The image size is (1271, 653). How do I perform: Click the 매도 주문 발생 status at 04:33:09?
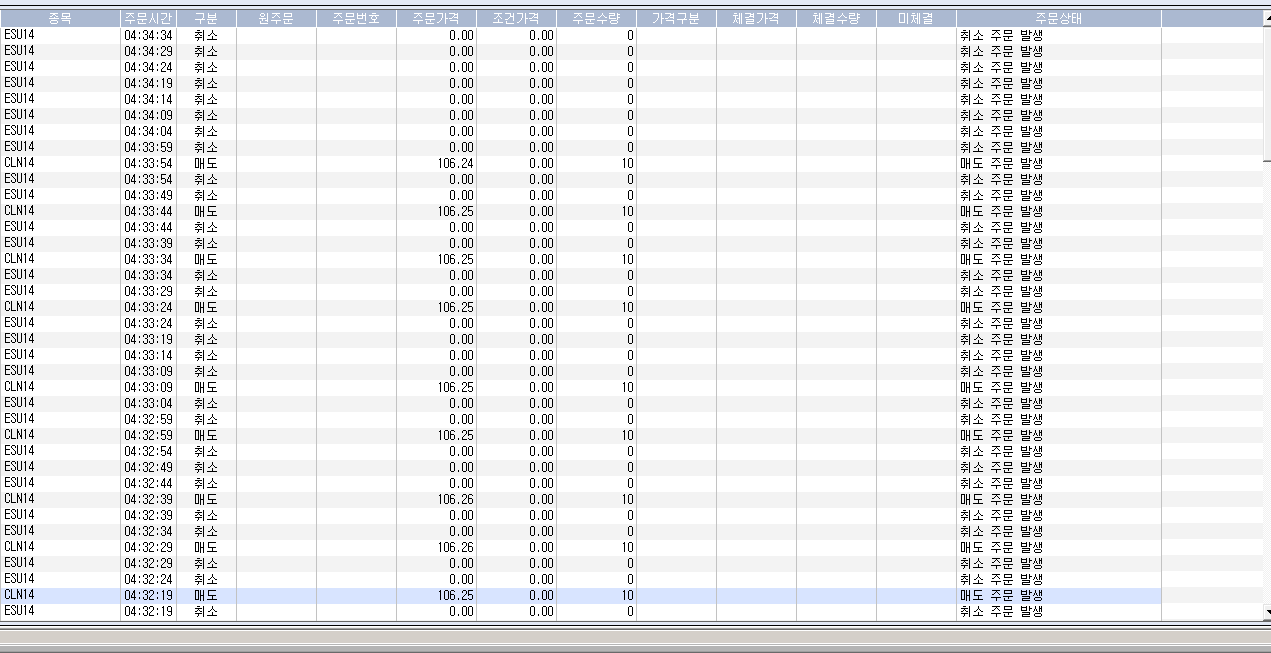[1001, 387]
